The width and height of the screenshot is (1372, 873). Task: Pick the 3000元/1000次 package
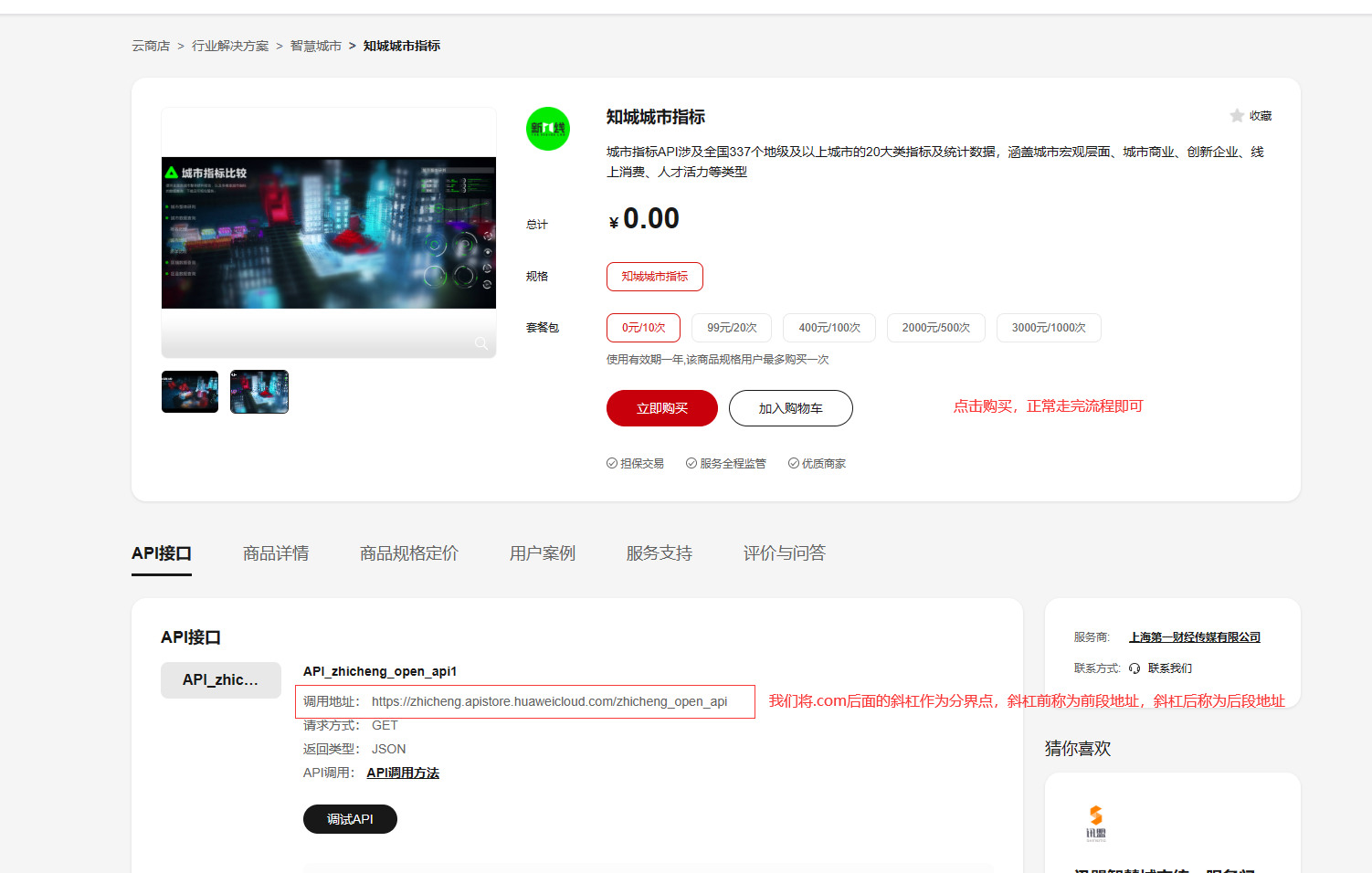pos(1049,328)
